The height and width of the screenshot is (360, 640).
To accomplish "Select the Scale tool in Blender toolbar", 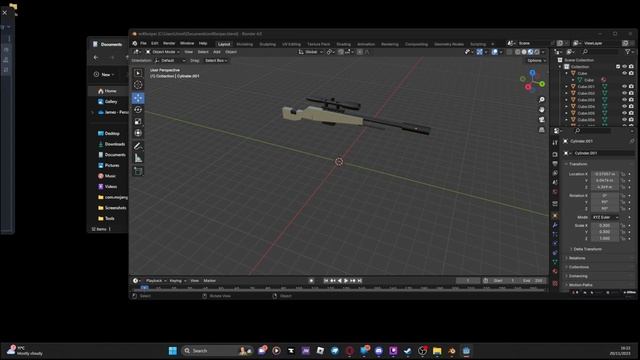I will point(138,121).
